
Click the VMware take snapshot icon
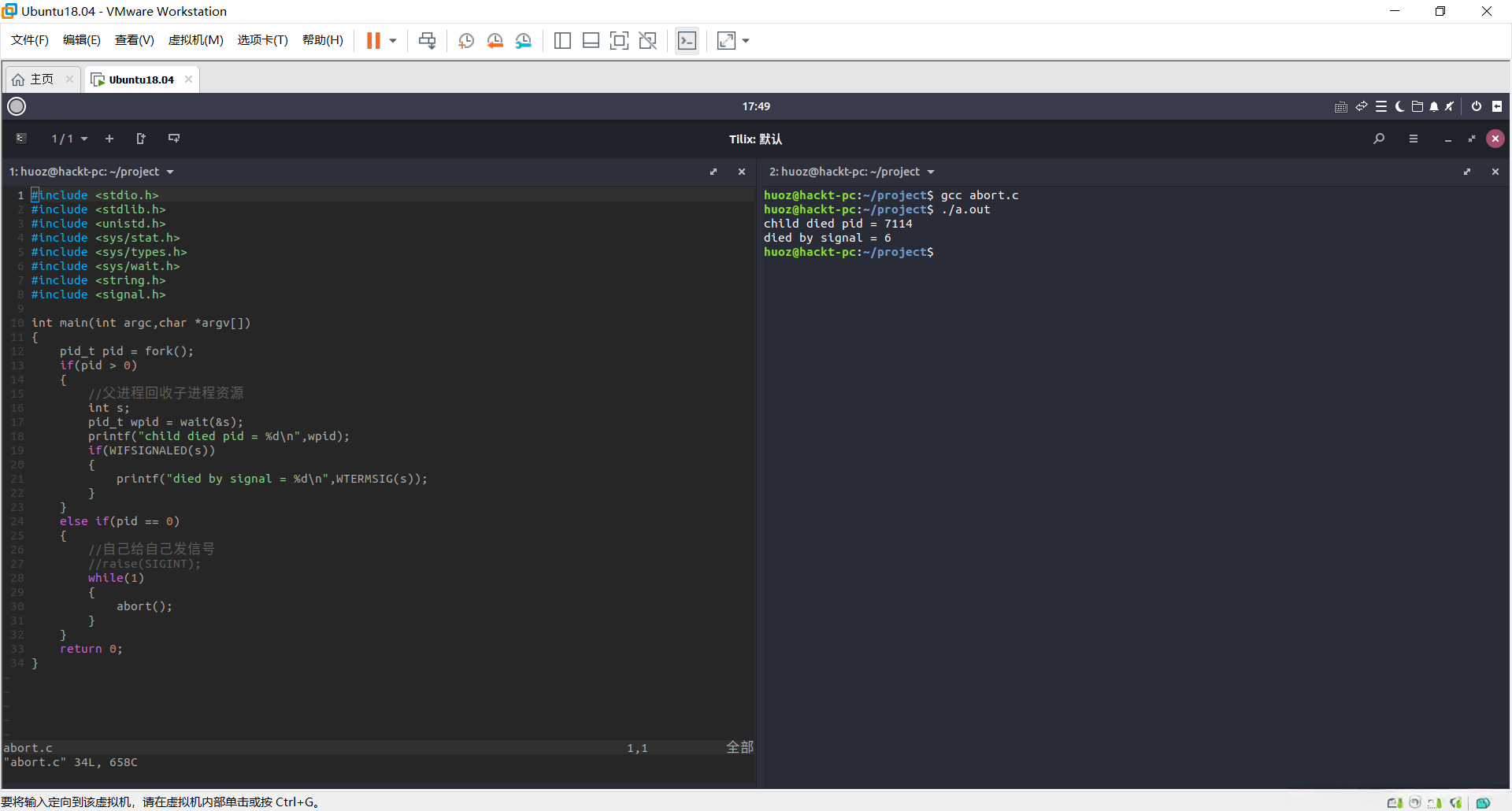pyautogui.click(x=466, y=41)
